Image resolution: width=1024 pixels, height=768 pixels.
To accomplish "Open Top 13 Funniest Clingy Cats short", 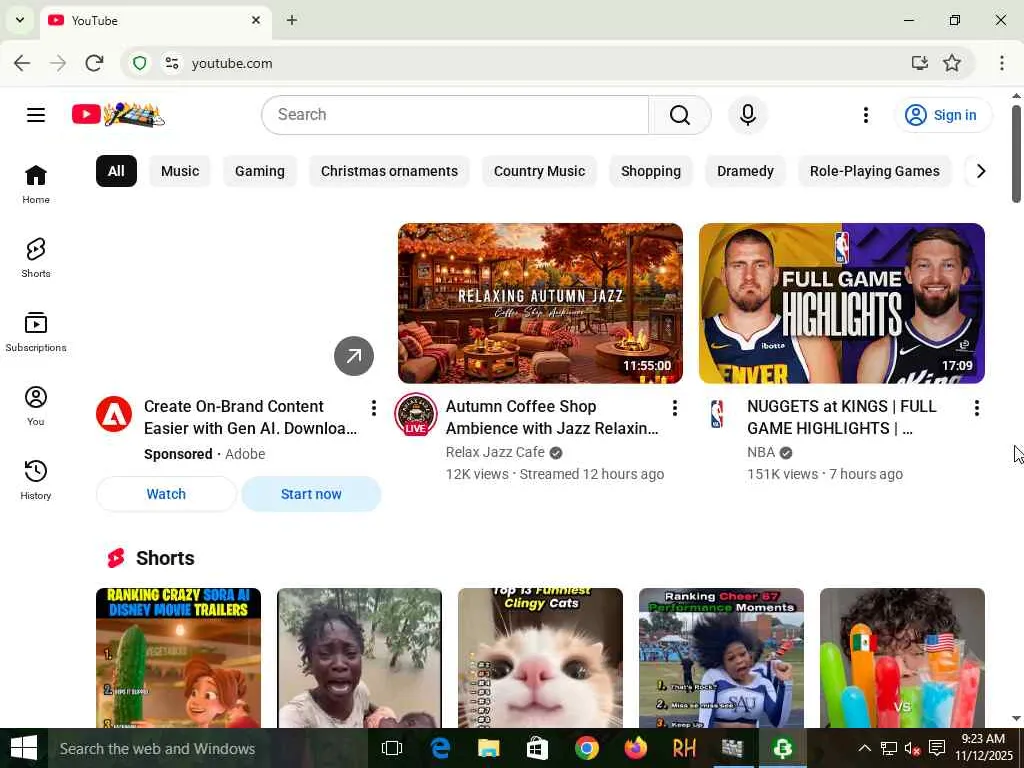I will (x=540, y=658).
